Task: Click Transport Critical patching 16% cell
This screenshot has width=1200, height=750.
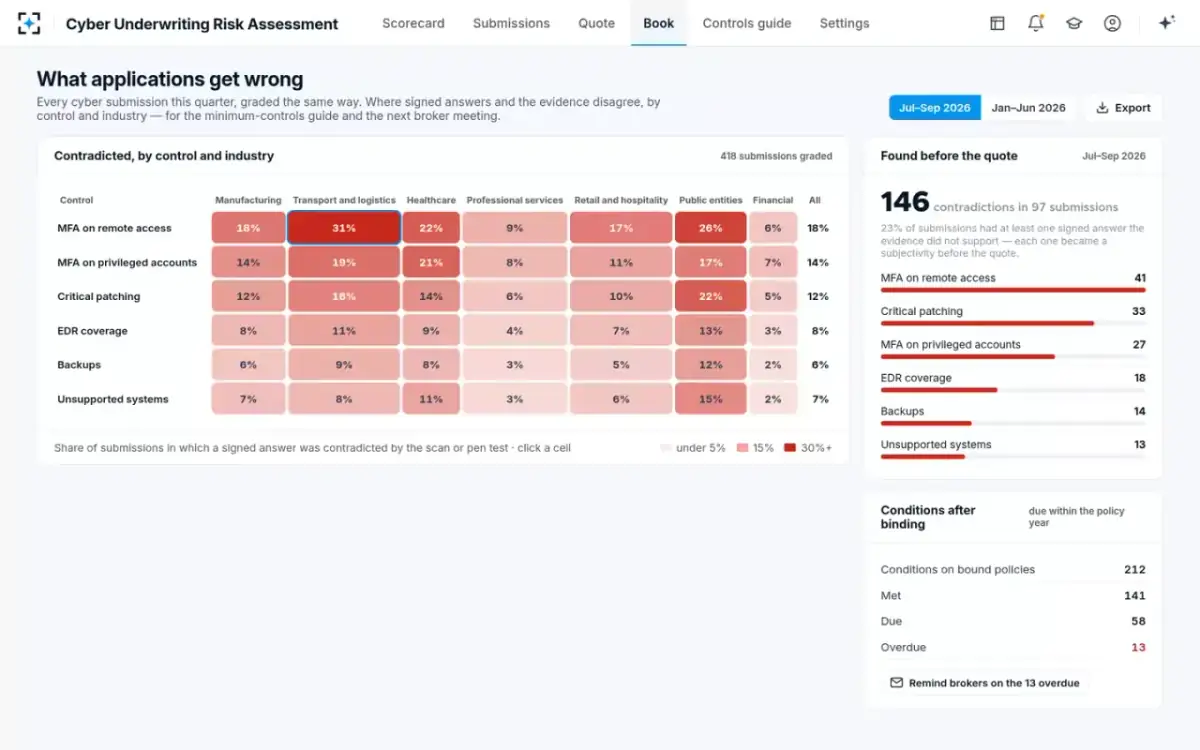Action: click(x=344, y=296)
